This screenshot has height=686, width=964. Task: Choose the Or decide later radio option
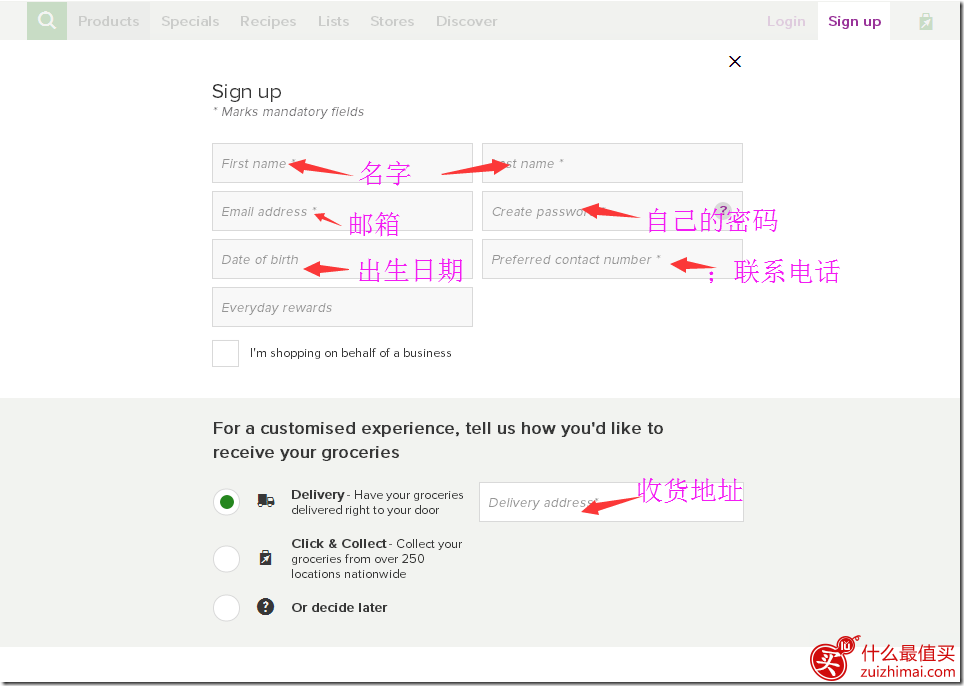click(x=226, y=607)
